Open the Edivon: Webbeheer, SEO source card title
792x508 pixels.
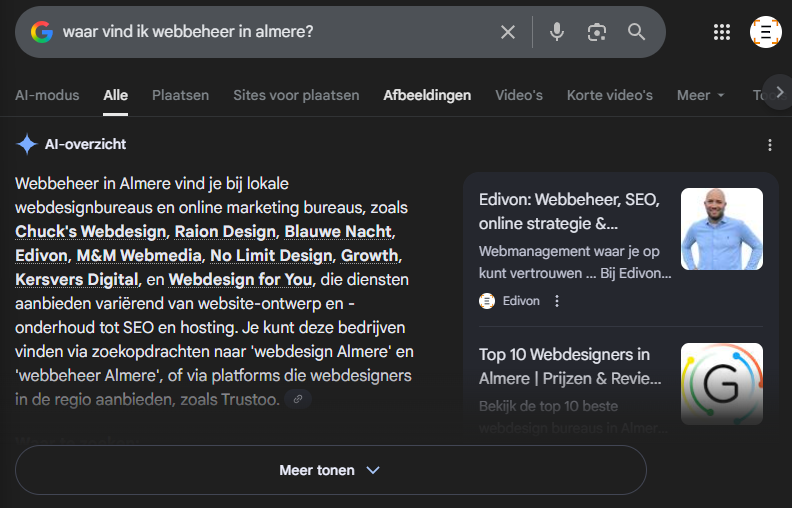pos(569,212)
